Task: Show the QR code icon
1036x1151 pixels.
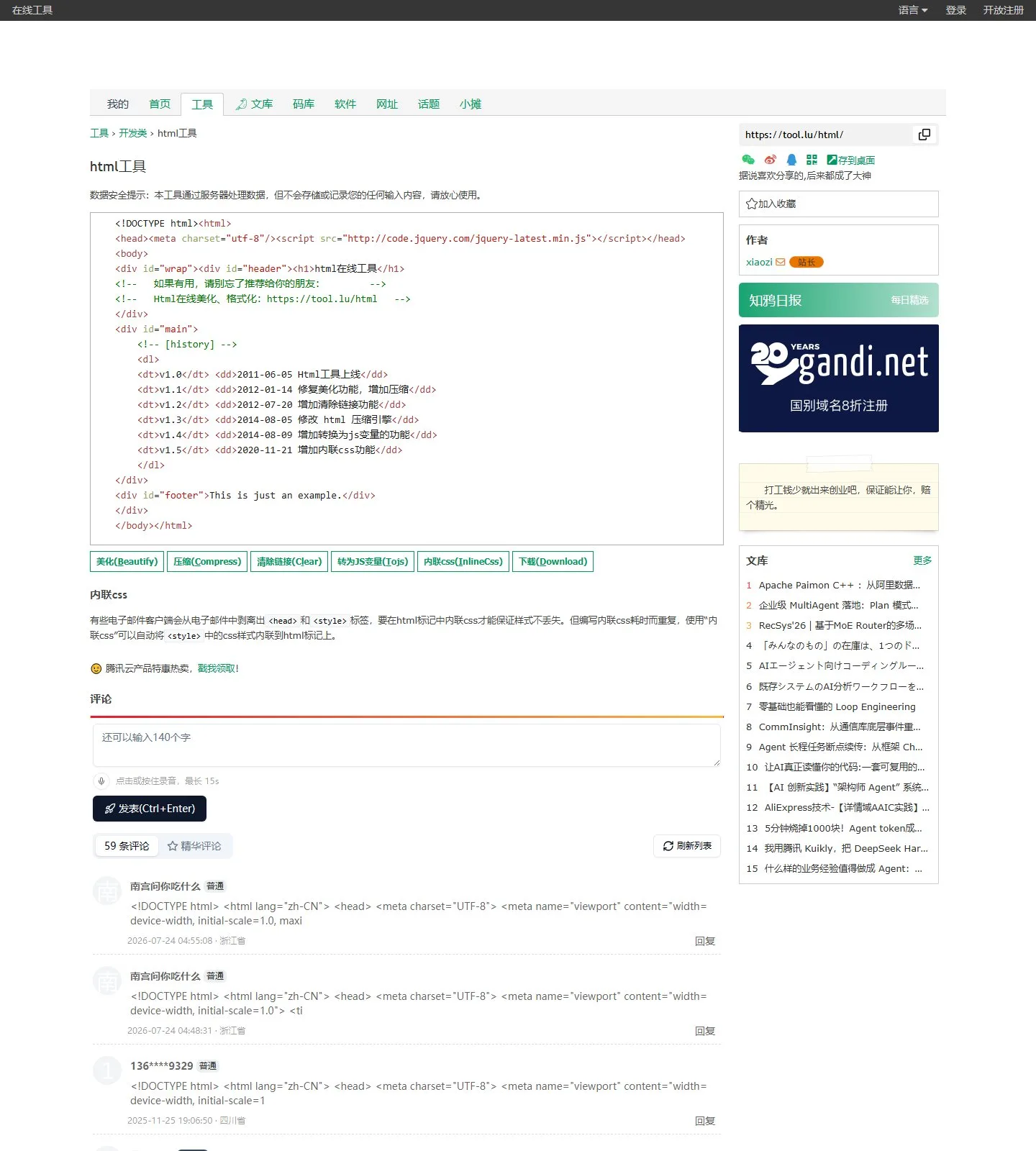Action: coord(812,160)
